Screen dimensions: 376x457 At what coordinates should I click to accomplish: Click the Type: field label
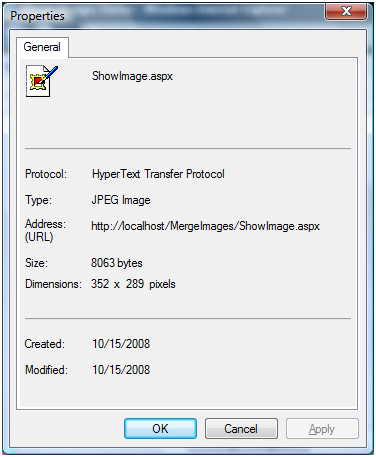[38, 200]
